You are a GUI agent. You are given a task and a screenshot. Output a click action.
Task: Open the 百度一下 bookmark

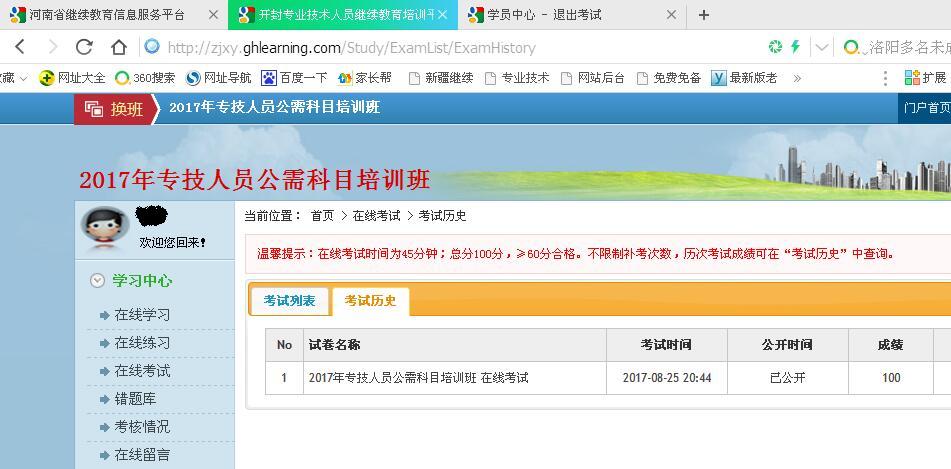click(x=294, y=77)
